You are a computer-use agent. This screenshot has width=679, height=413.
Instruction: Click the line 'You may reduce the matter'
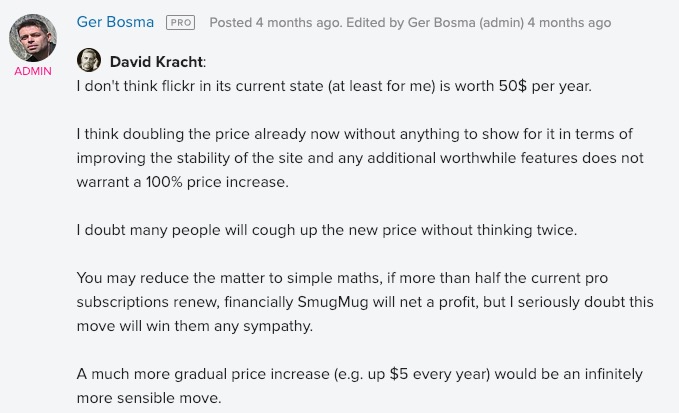[342, 278]
